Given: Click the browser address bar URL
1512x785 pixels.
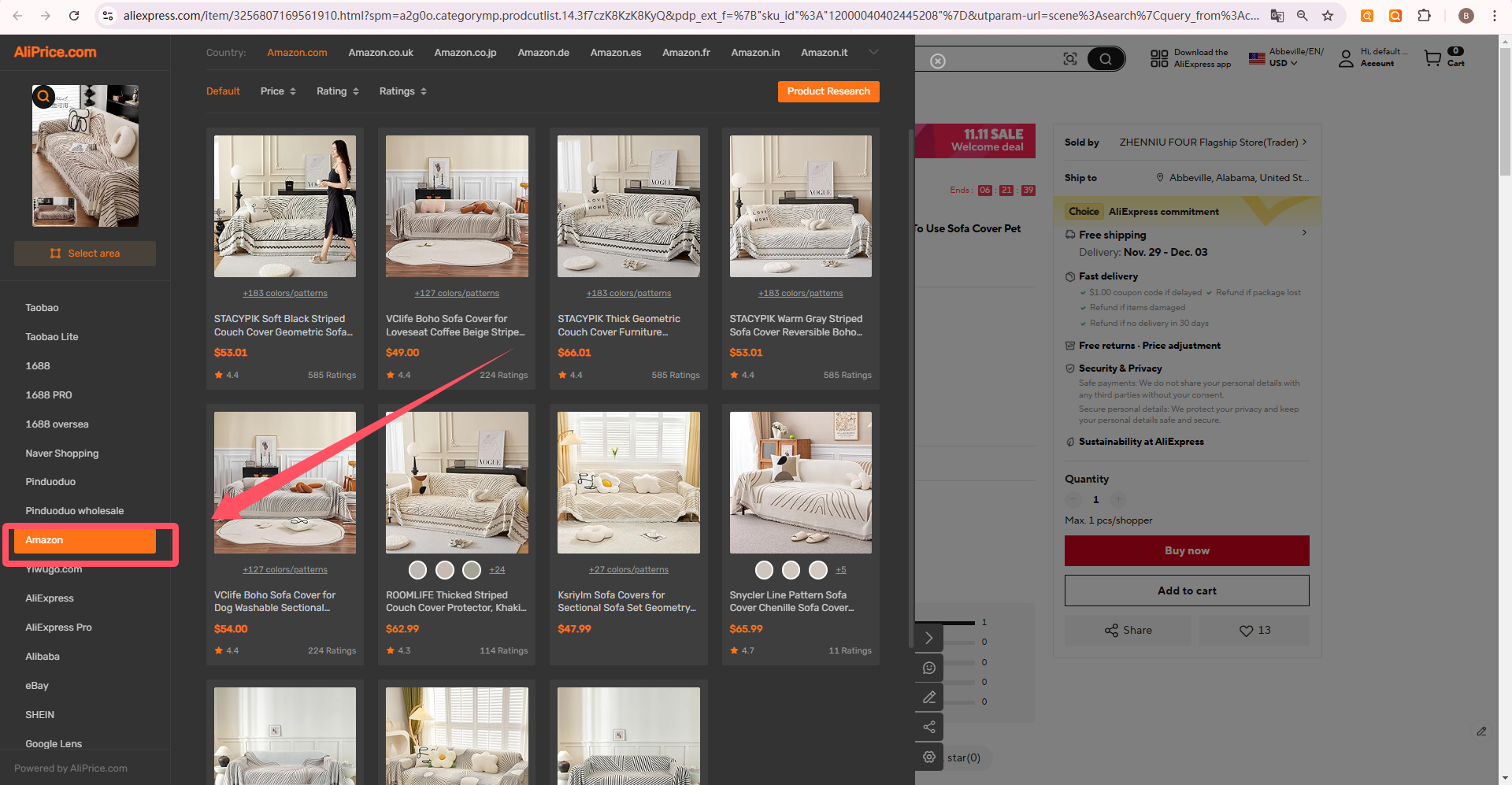Looking at the screenshot, I should pos(691,16).
